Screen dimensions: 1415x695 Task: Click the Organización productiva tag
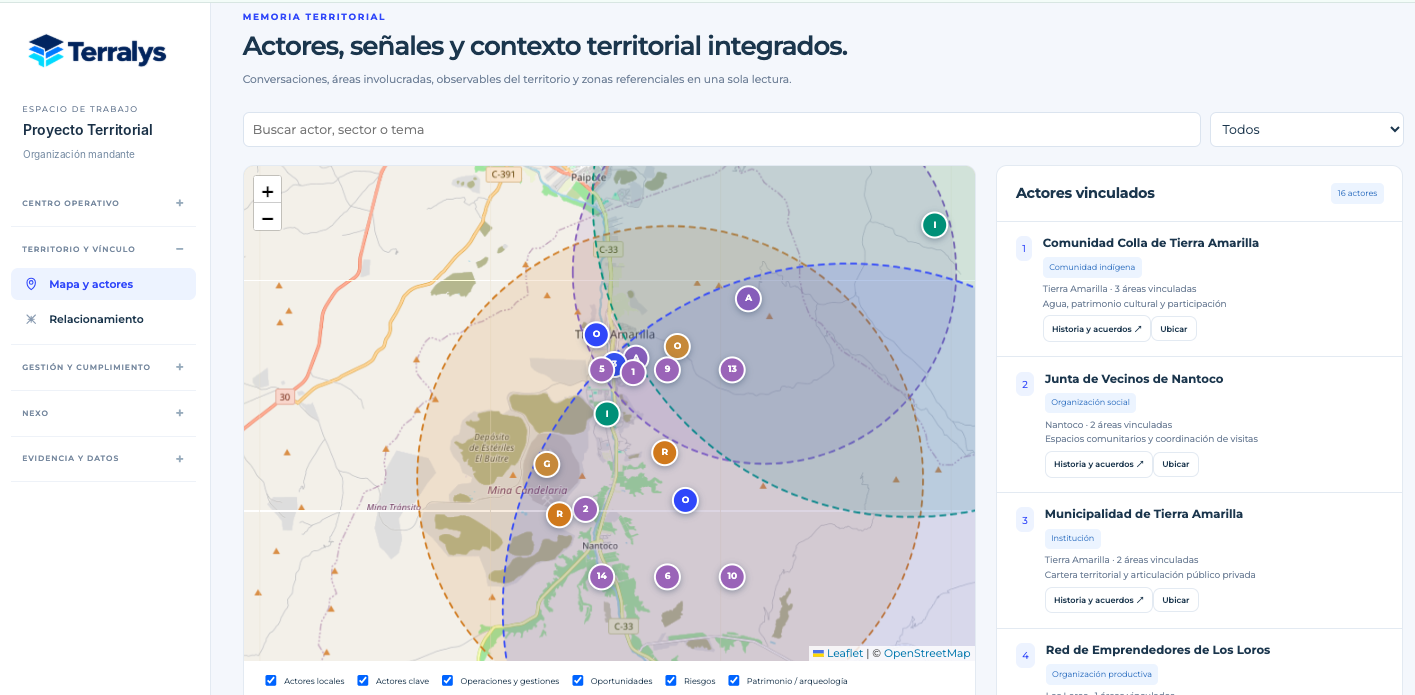[x=1101, y=674]
